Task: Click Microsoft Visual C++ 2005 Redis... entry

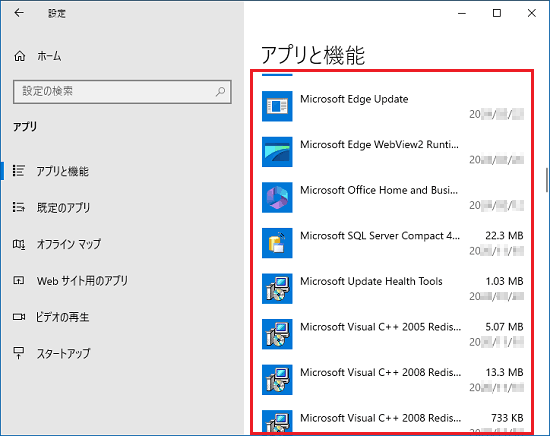Action: point(381,327)
